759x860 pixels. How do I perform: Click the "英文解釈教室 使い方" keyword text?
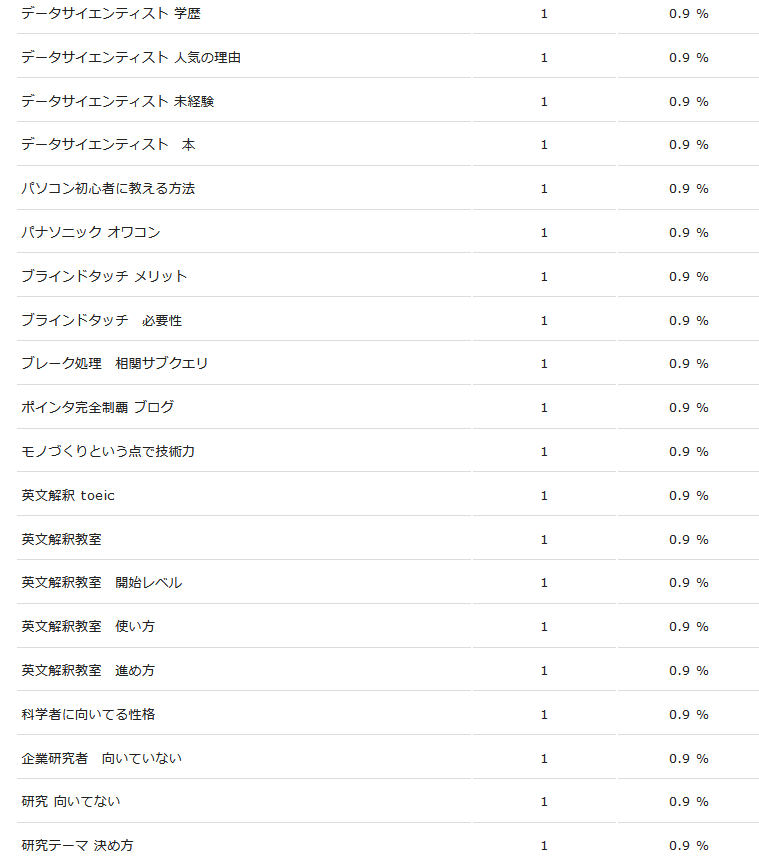[x=88, y=627]
